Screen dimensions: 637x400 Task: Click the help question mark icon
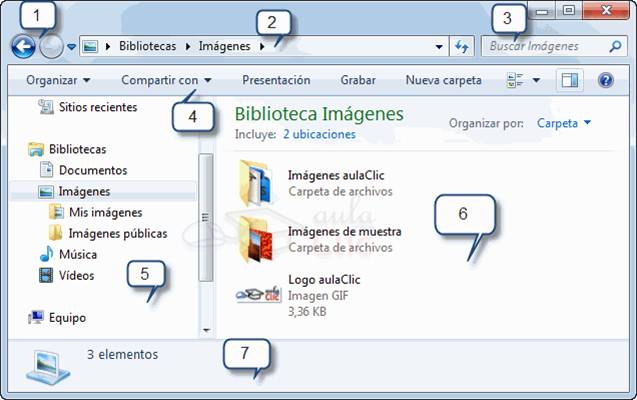[x=605, y=80]
